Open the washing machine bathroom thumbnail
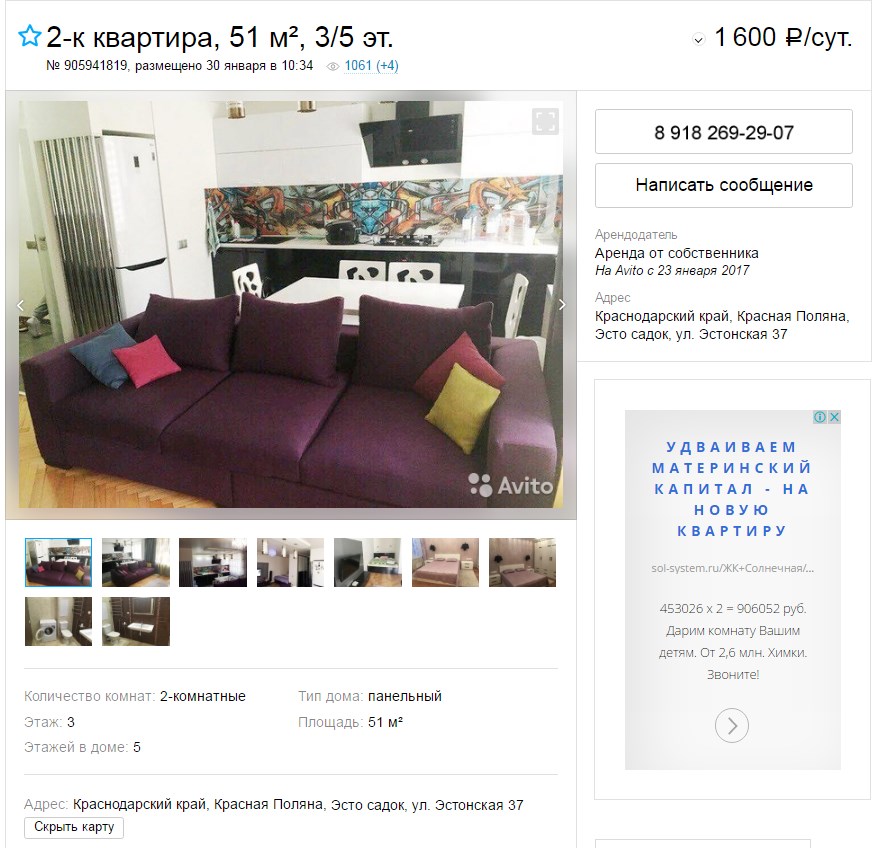Screen dimensions: 879x848 click(x=58, y=621)
